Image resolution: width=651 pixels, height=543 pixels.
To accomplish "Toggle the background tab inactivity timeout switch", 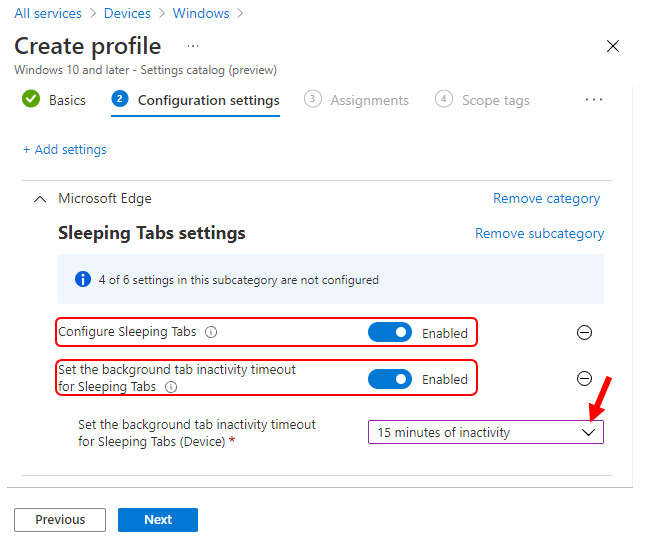I will (390, 379).
